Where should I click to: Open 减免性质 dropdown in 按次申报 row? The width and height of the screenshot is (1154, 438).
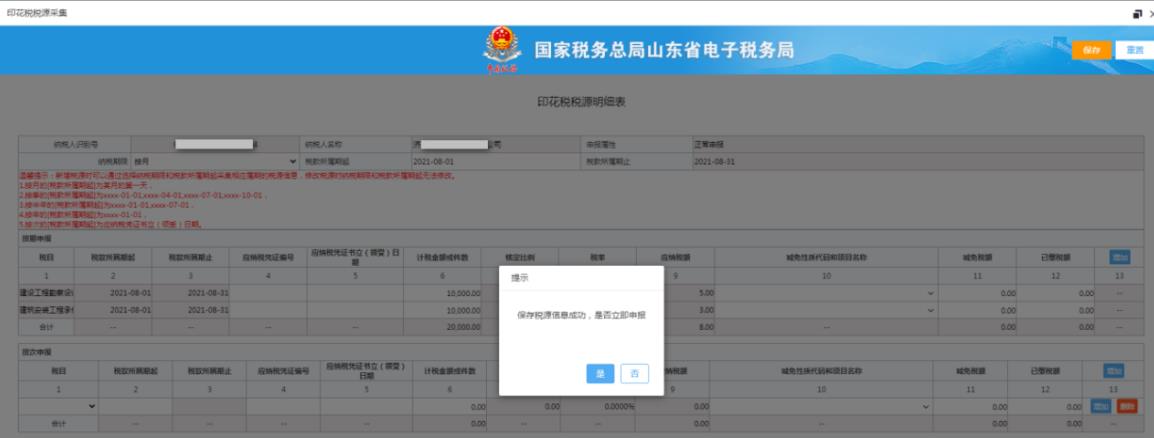tap(925, 407)
